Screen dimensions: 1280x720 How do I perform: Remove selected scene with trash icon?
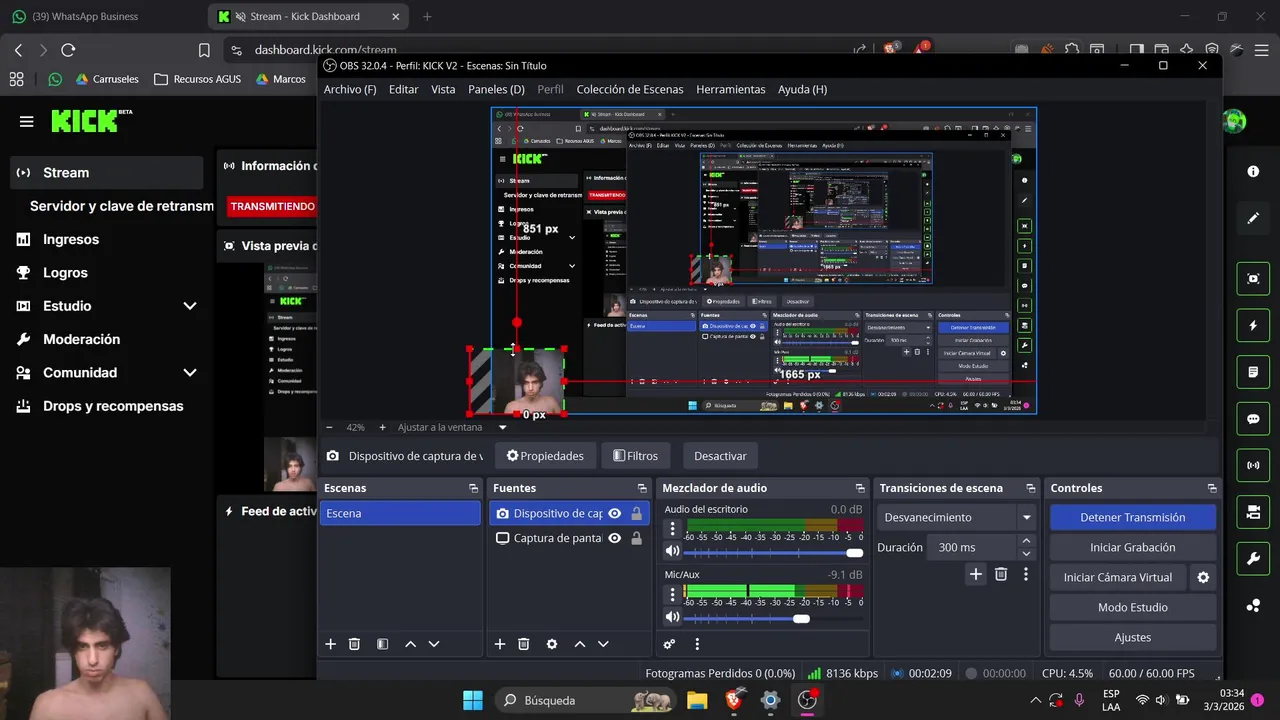coord(354,644)
